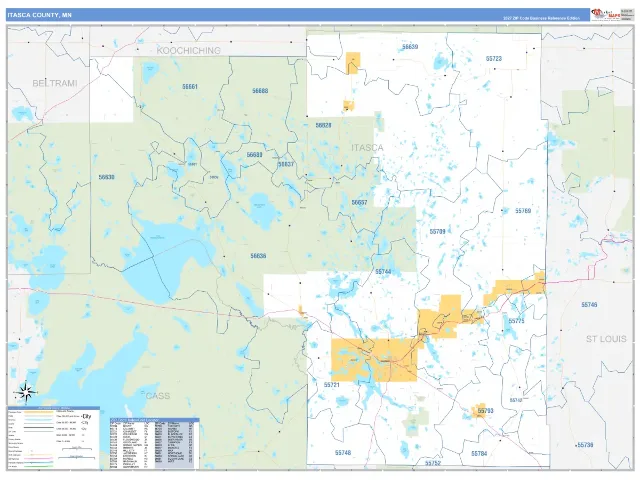640x480 pixels.
Task: Click ZIP code label 55744
Action: click(x=383, y=272)
